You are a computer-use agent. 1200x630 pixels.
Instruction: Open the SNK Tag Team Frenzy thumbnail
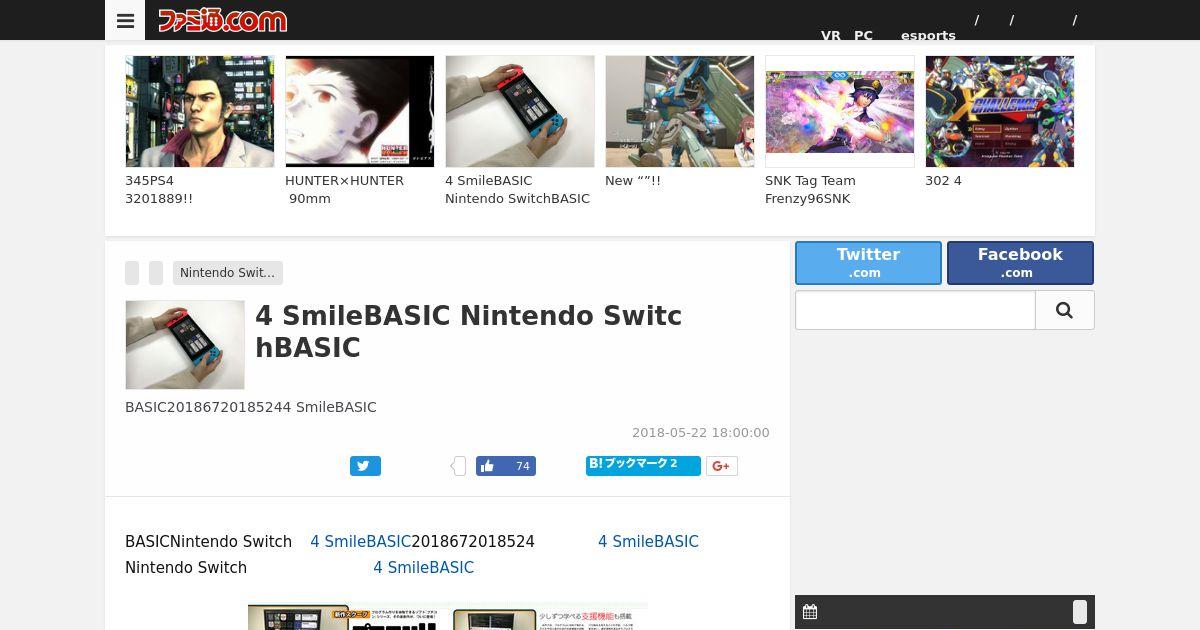pos(840,111)
